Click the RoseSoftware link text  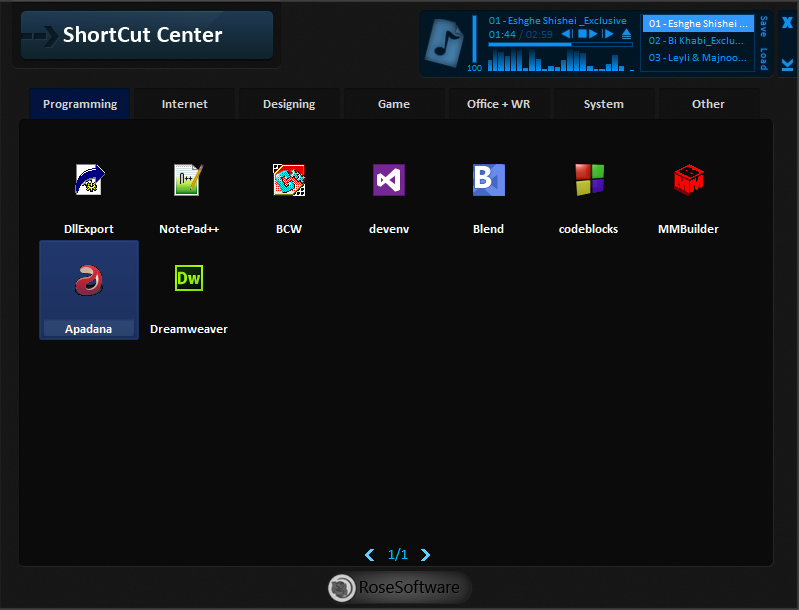point(409,588)
